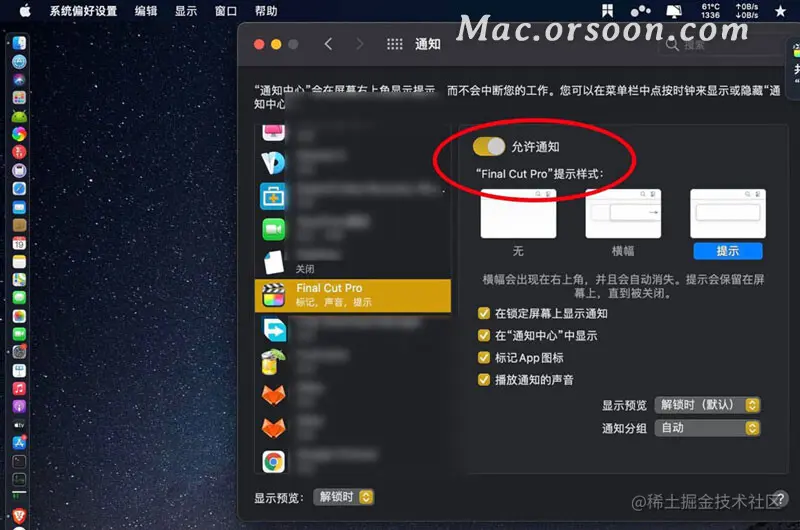This screenshot has height=530, width=800.
Task: Click the star icon in the menu bar
Action: [780, 11]
